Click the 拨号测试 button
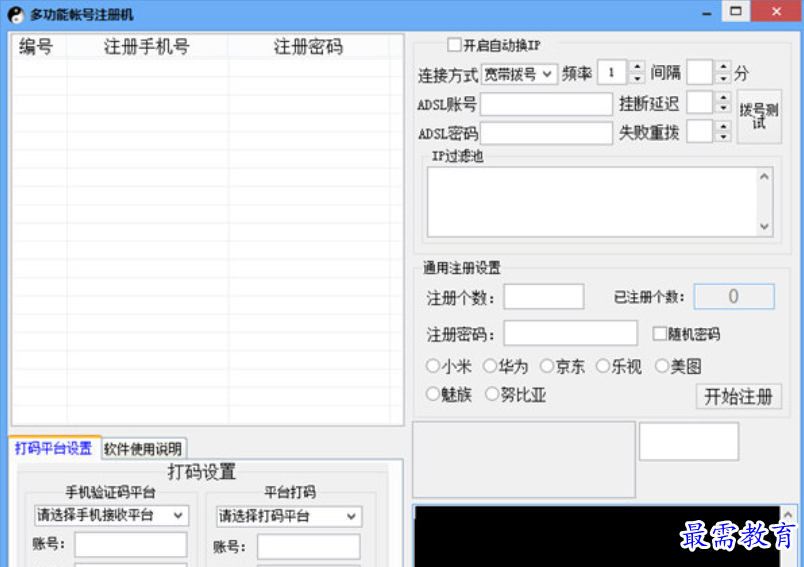Screen dimensions: 804x567 tap(759, 116)
